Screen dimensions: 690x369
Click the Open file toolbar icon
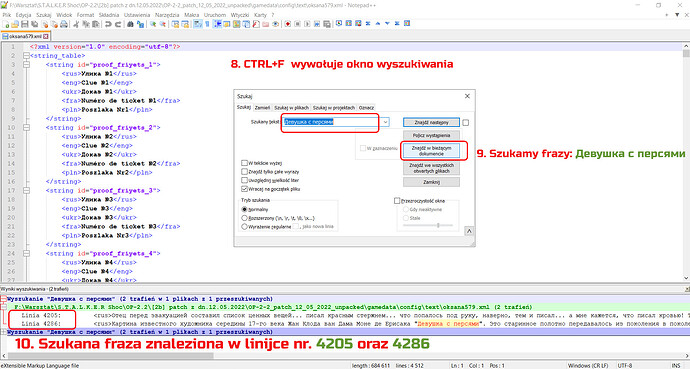15,24
